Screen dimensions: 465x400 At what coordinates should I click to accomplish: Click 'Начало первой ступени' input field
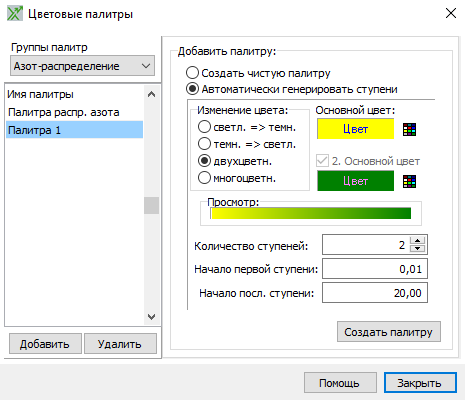[x=375, y=269]
